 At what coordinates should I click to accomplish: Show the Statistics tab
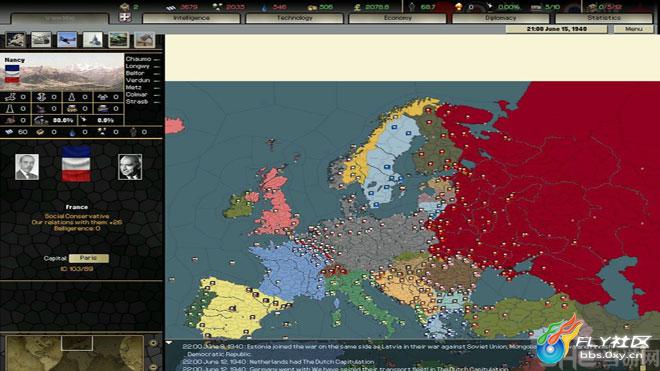click(x=604, y=18)
